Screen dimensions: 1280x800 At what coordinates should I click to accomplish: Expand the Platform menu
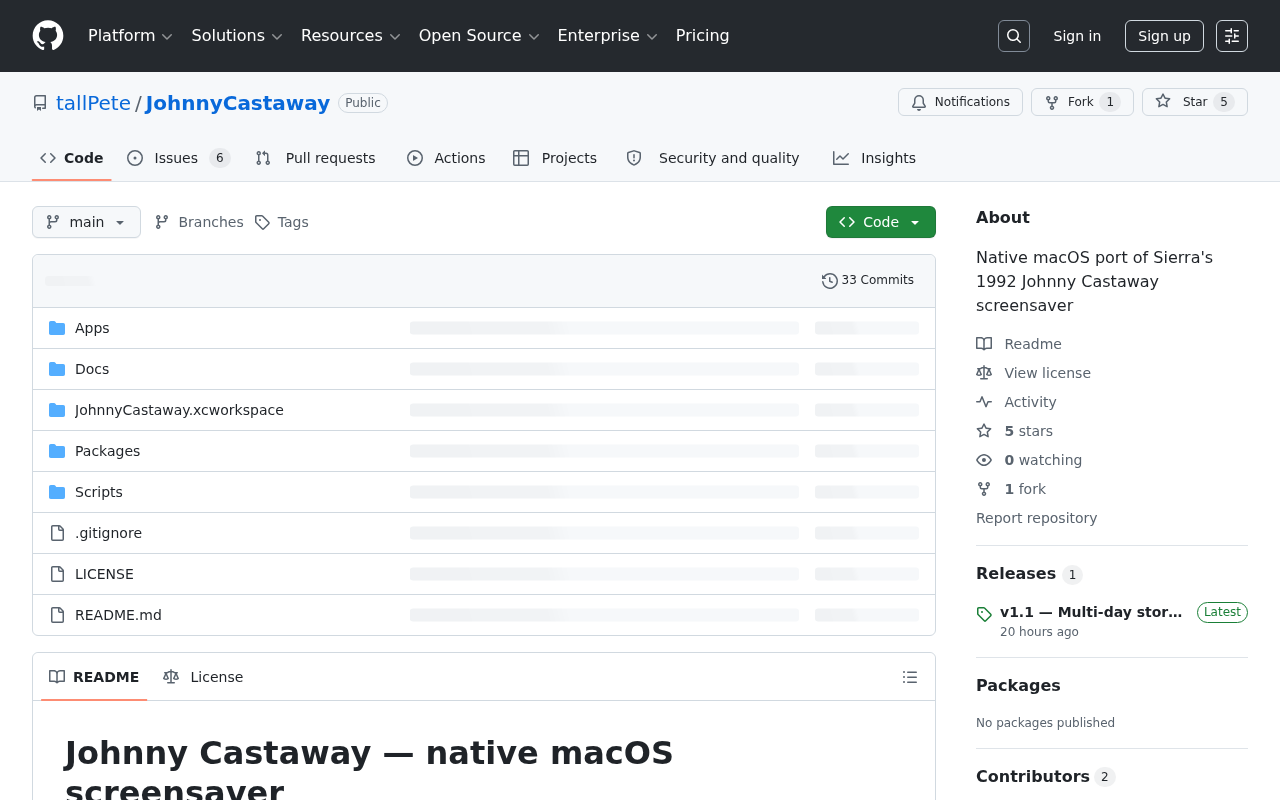coord(130,36)
